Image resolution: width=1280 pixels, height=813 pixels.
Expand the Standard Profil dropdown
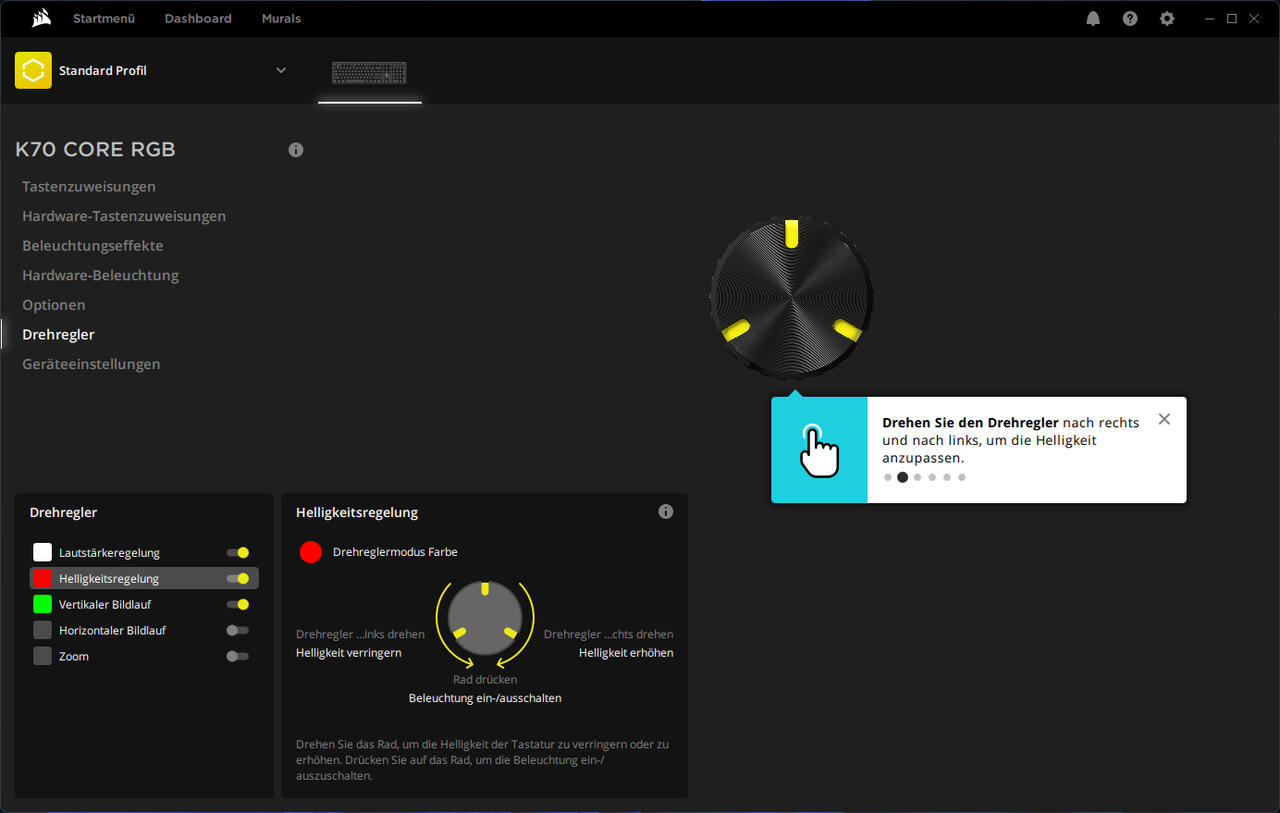tap(281, 70)
